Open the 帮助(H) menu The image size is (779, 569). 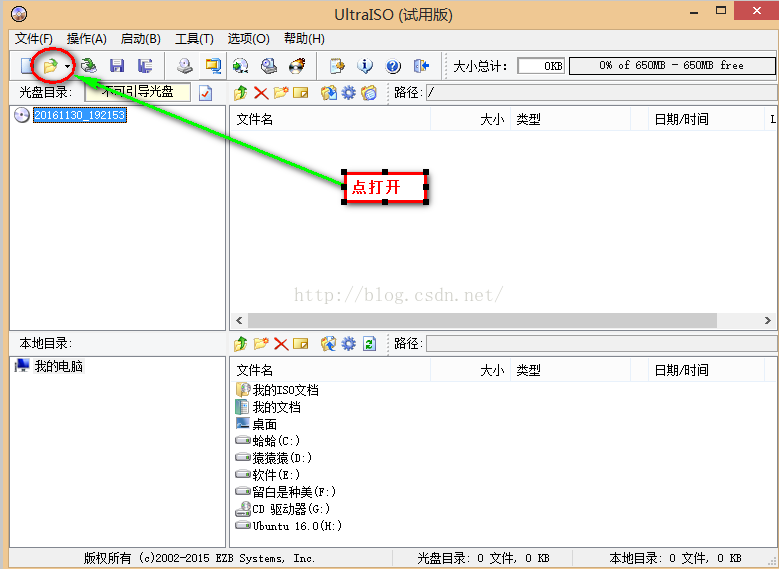click(x=304, y=39)
